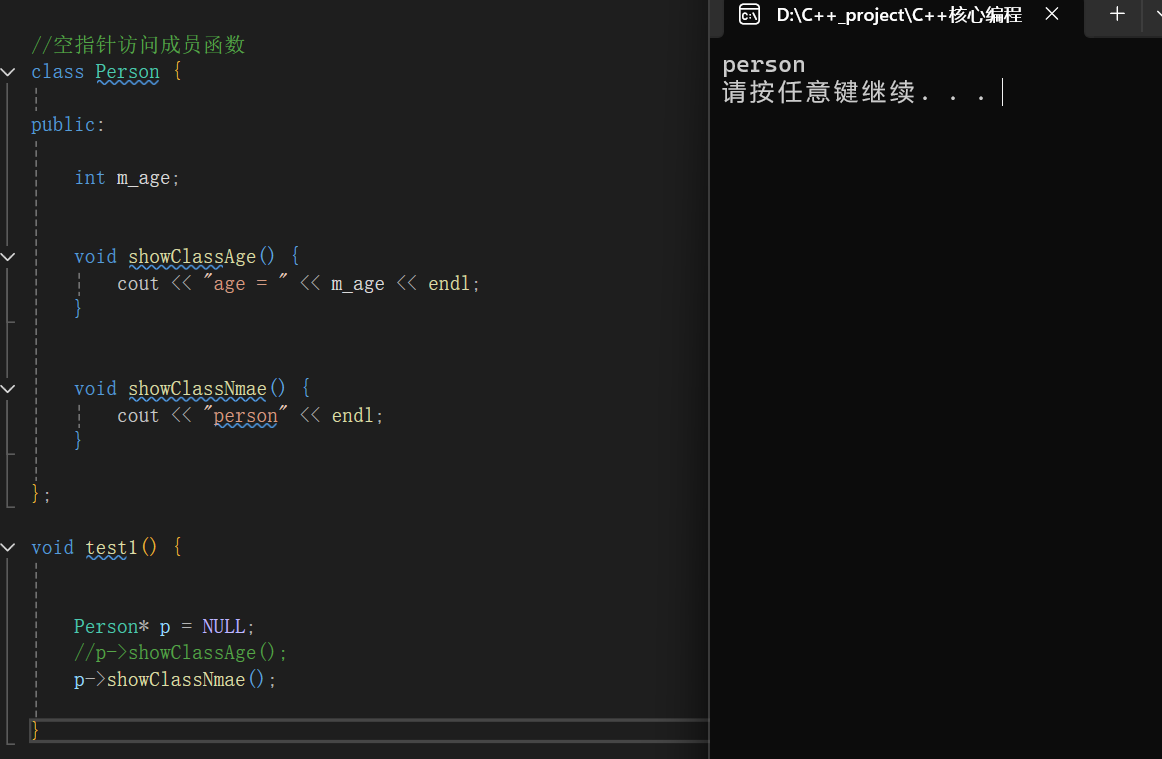Click the NULL keyword in pointer assignment
The image size is (1162, 759).
click(224, 626)
